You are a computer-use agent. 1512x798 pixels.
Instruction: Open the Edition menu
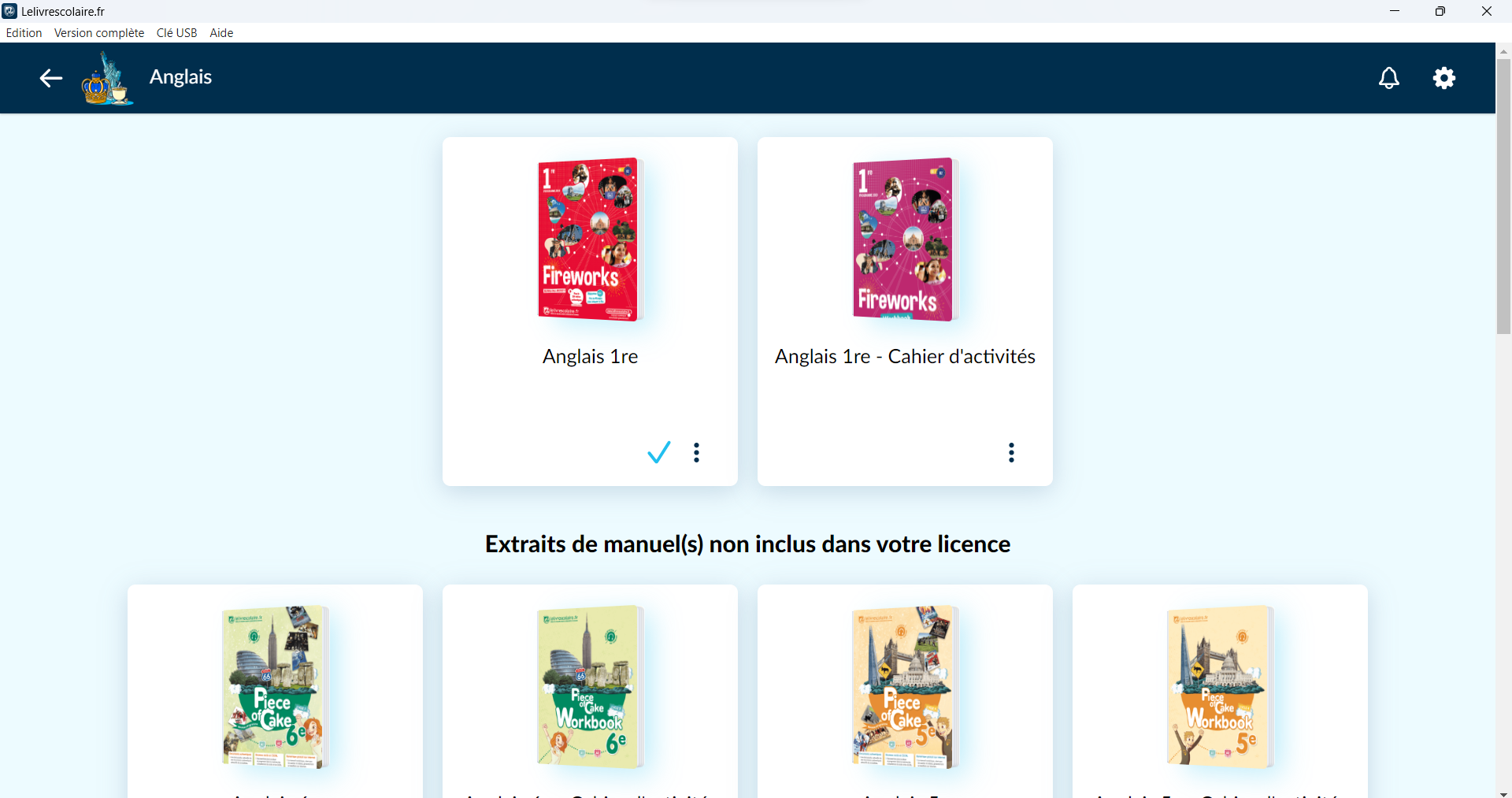click(24, 33)
